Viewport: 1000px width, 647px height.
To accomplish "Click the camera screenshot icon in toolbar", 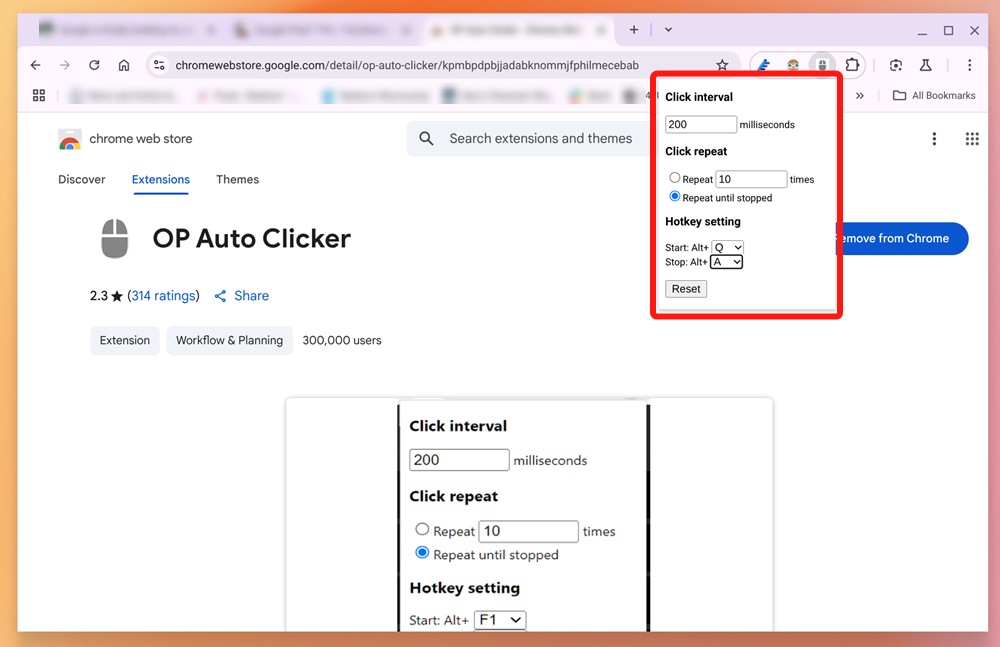I will [x=895, y=64].
